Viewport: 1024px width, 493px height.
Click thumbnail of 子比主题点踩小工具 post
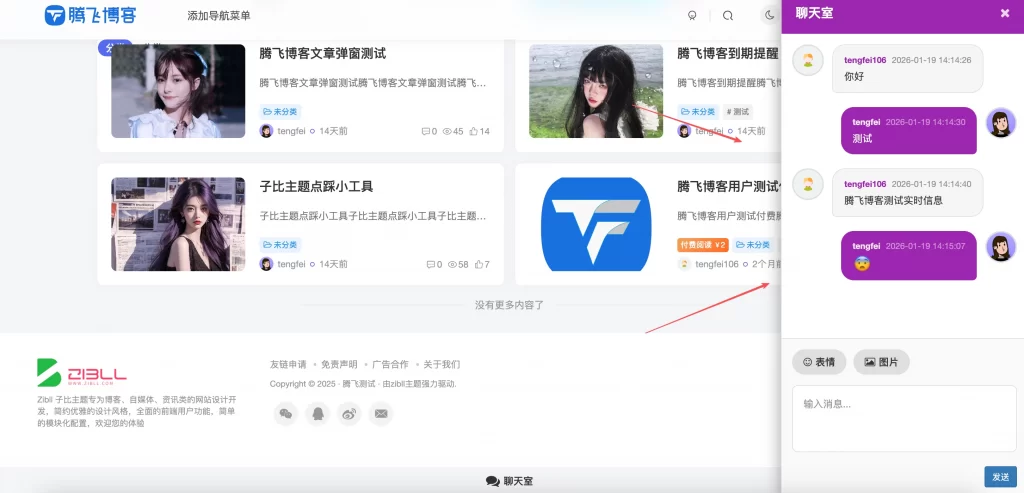[x=178, y=224]
